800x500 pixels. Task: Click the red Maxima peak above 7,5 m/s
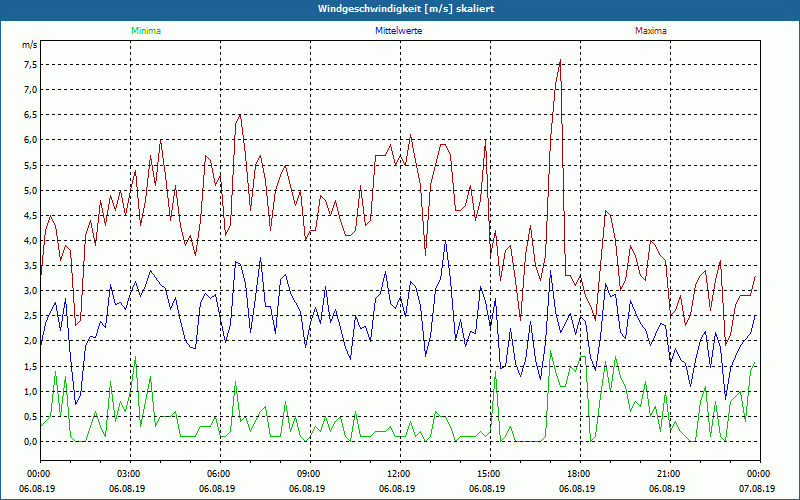tap(560, 60)
